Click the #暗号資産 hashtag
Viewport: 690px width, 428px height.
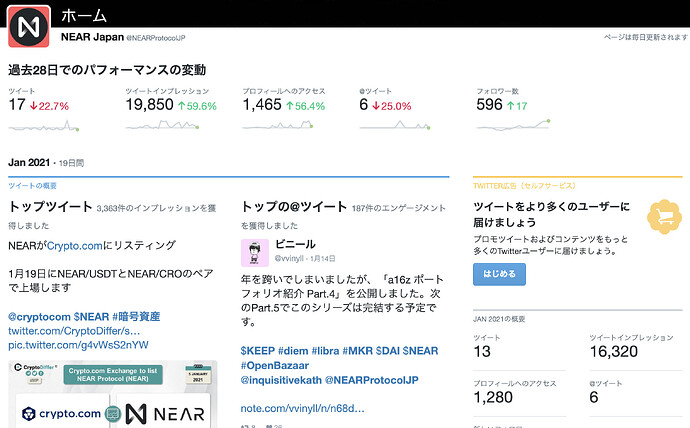136,317
